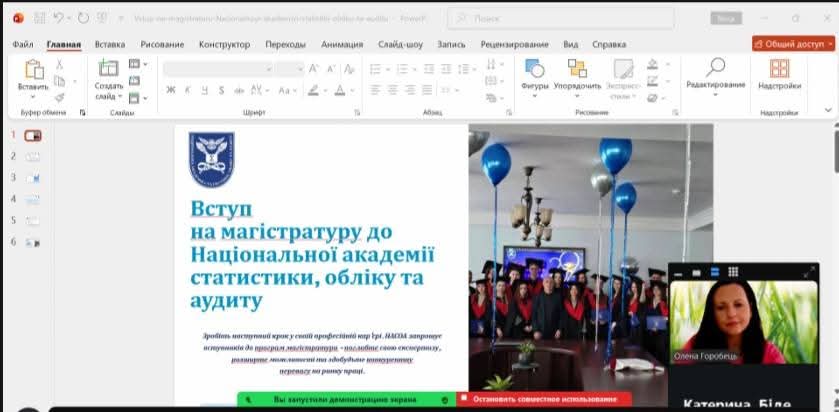
Task: Click the Cut scissors icon
Action: (x=60, y=64)
